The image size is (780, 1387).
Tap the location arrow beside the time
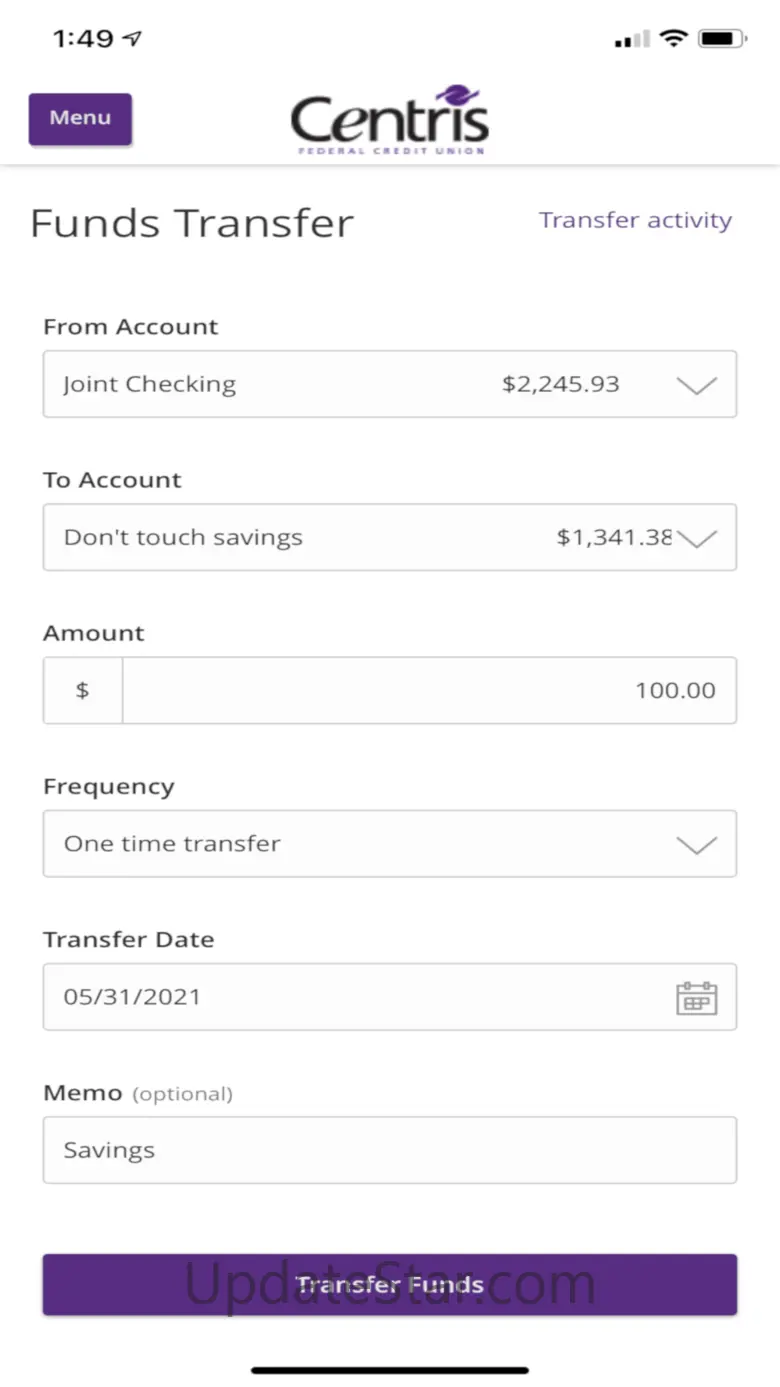tap(132, 39)
